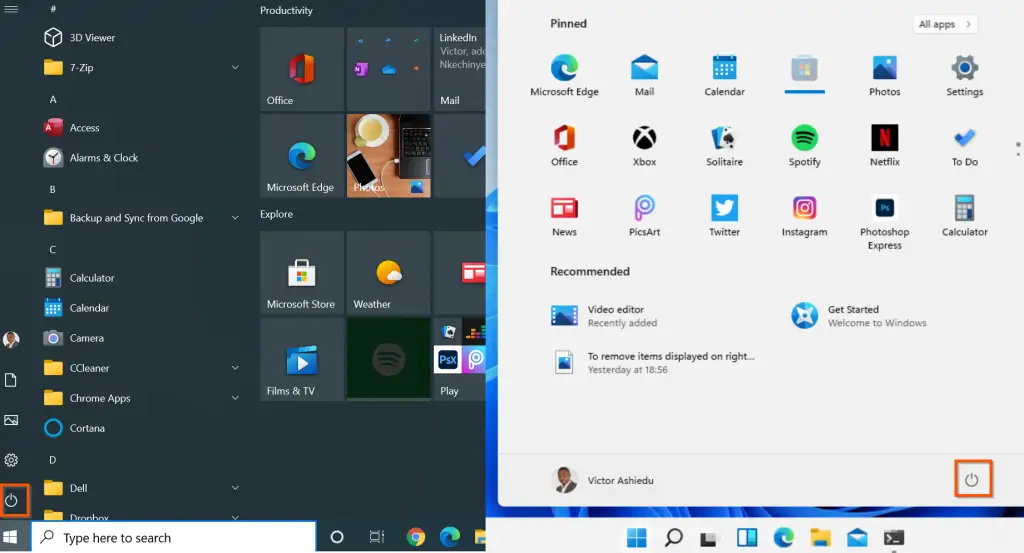Viewport: 1024px width, 553px height.
Task: Open Chrome on Windows 10 taskbar
Action: 415,537
